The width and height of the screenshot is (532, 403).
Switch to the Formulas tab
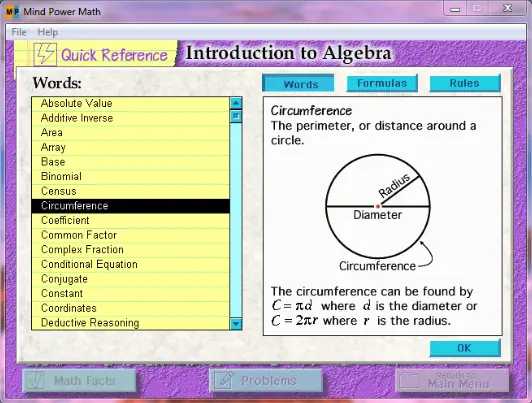point(382,83)
